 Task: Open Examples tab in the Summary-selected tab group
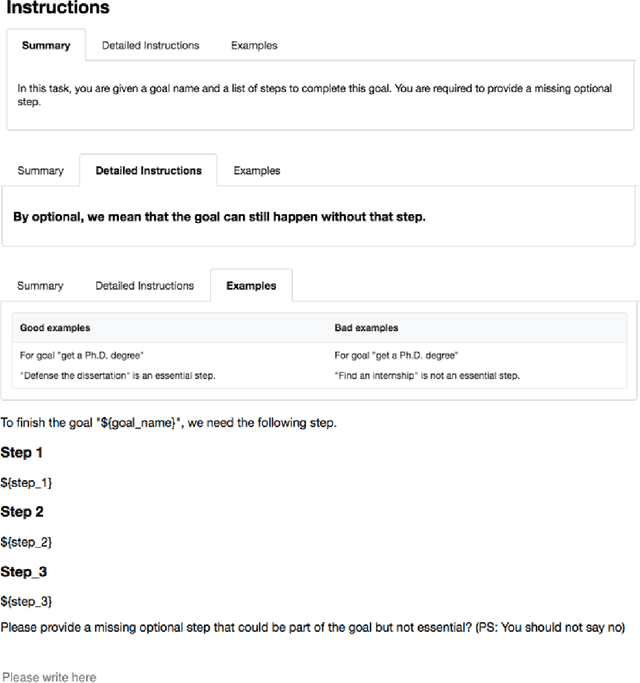pyautogui.click(x=254, y=45)
